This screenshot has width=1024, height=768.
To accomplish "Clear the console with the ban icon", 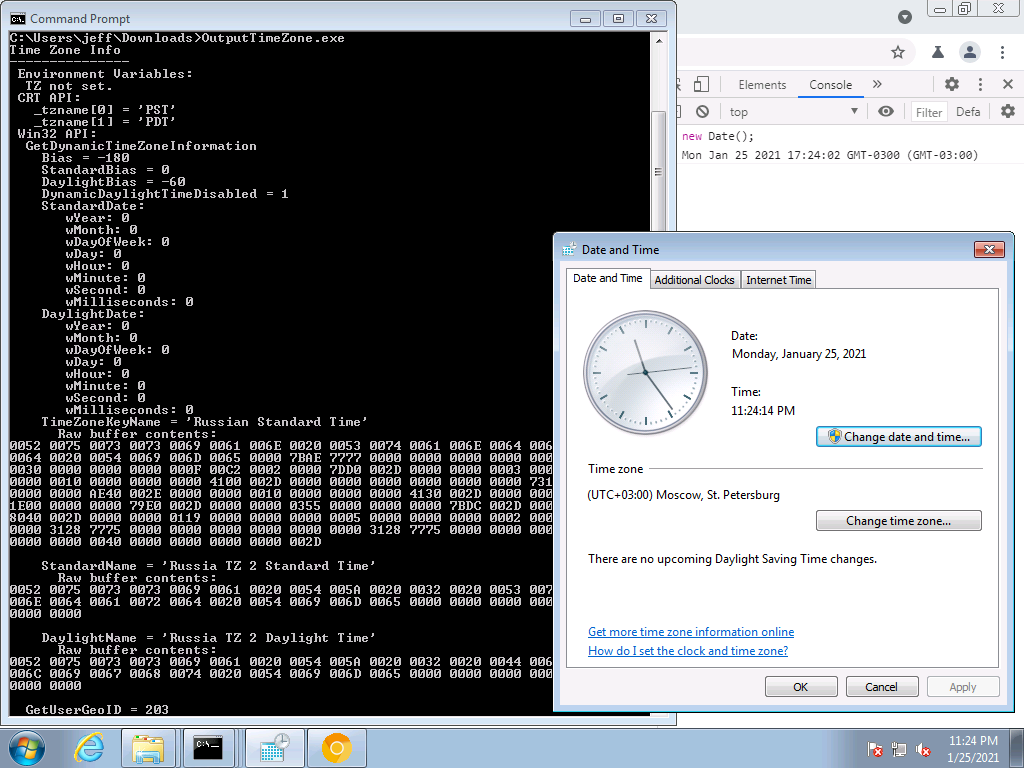I will tap(703, 112).
